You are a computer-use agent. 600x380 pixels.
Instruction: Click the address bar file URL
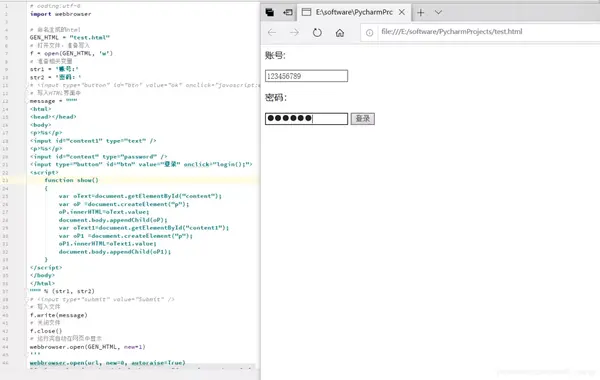(x=452, y=32)
